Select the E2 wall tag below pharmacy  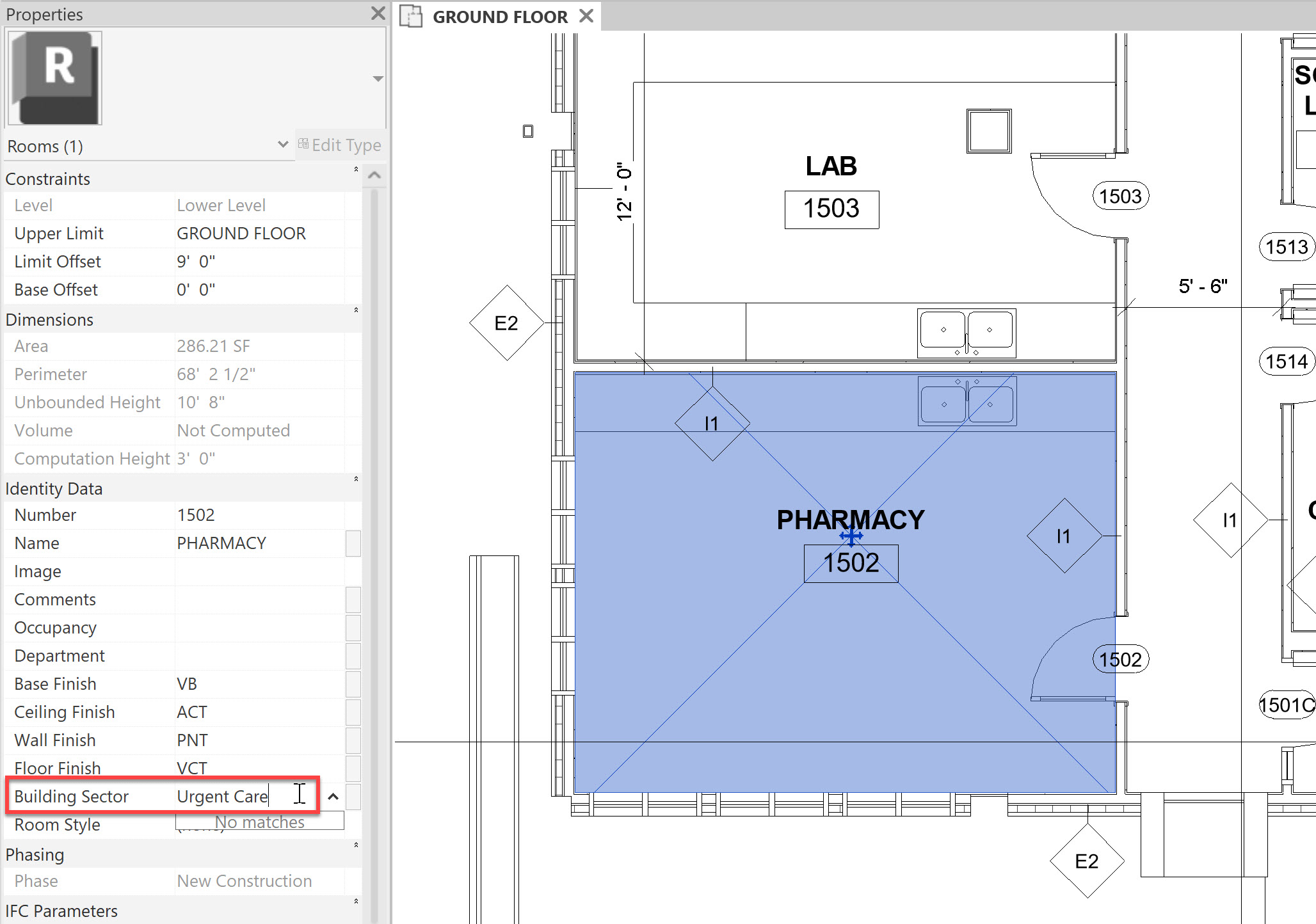point(1087,861)
